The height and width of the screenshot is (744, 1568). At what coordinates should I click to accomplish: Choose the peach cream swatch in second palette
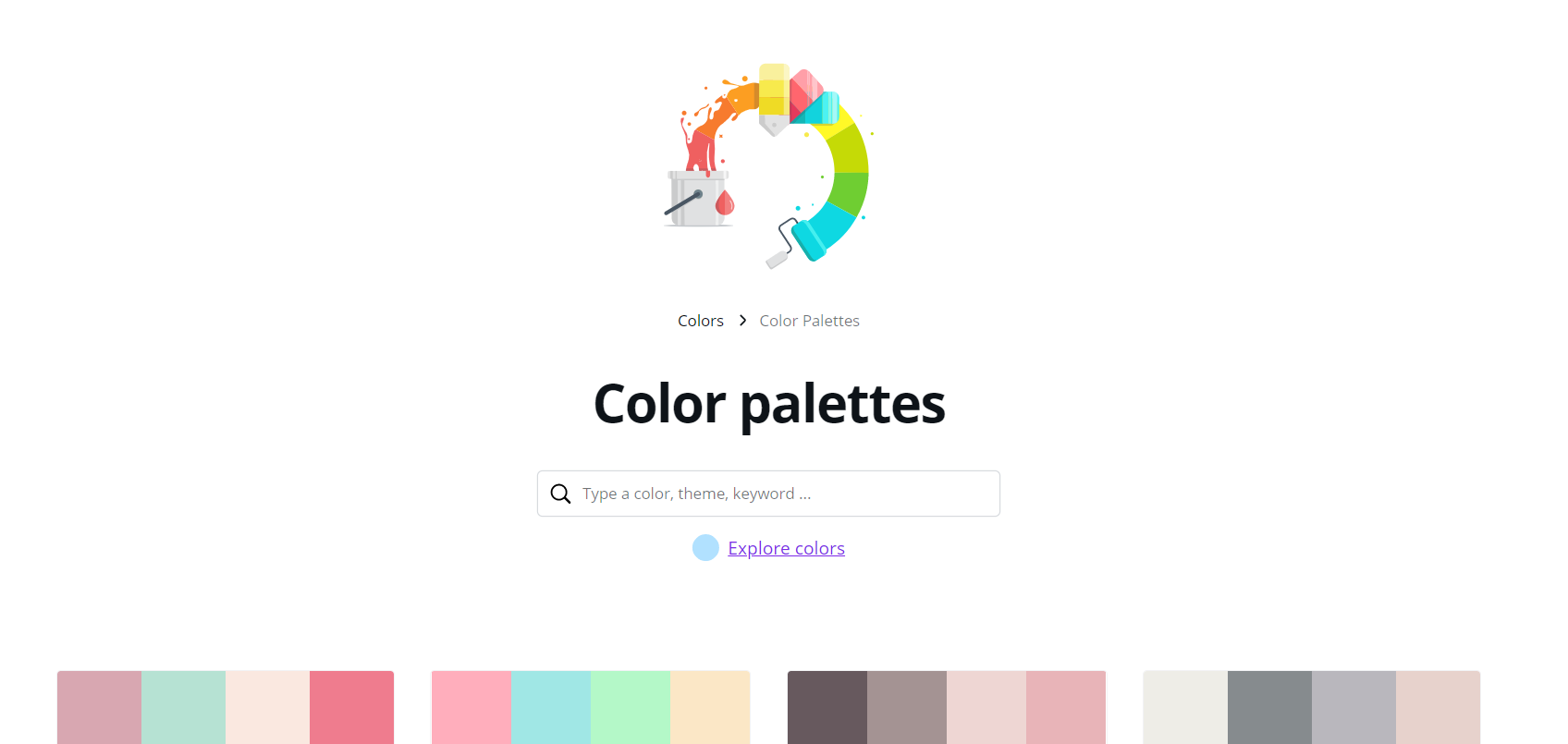point(710,707)
